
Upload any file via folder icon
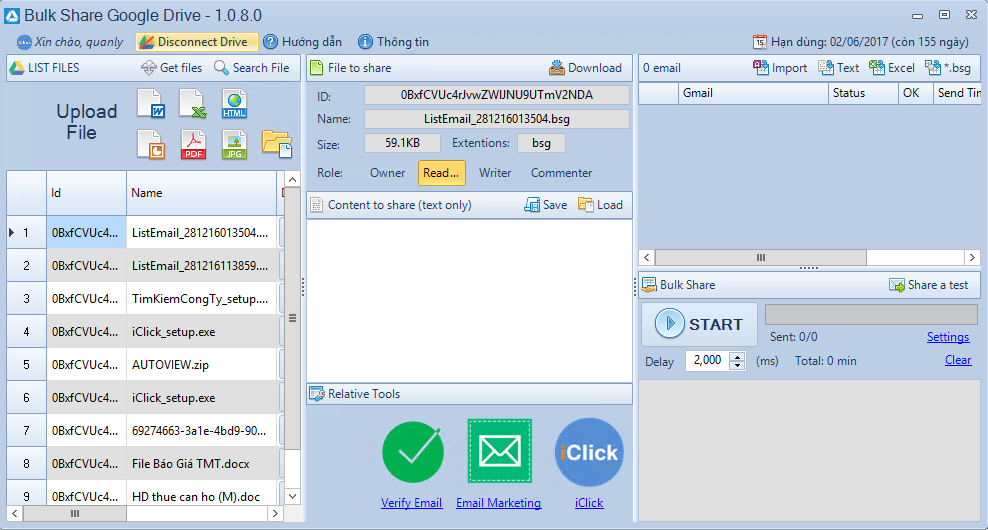click(x=277, y=144)
